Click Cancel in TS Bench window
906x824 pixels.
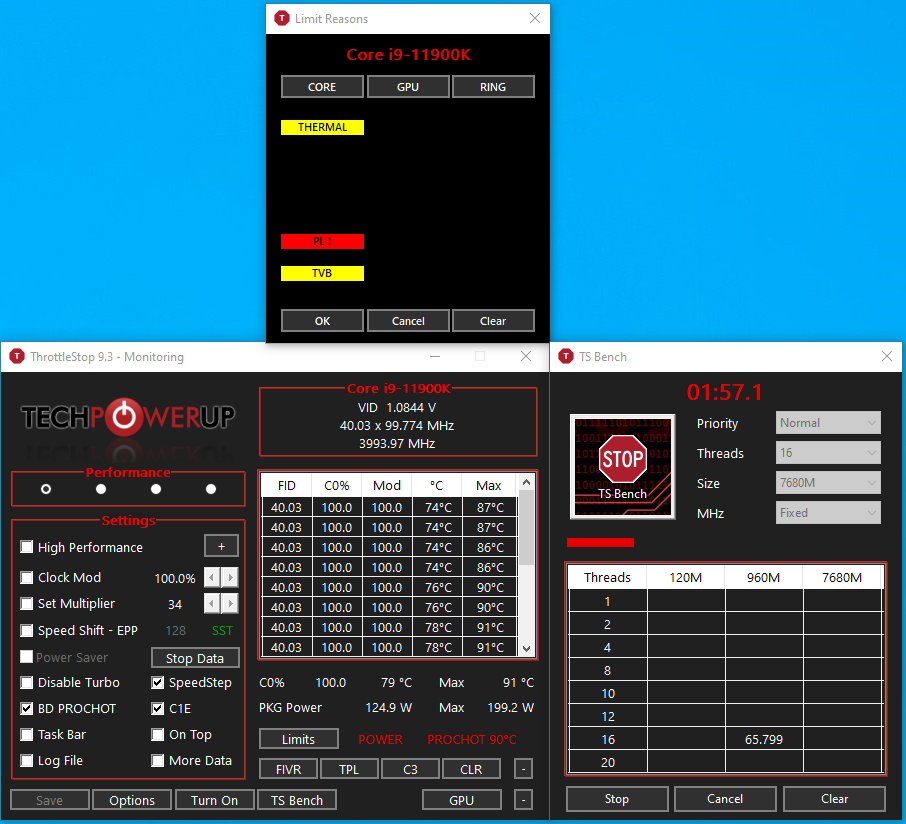click(725, 799)
